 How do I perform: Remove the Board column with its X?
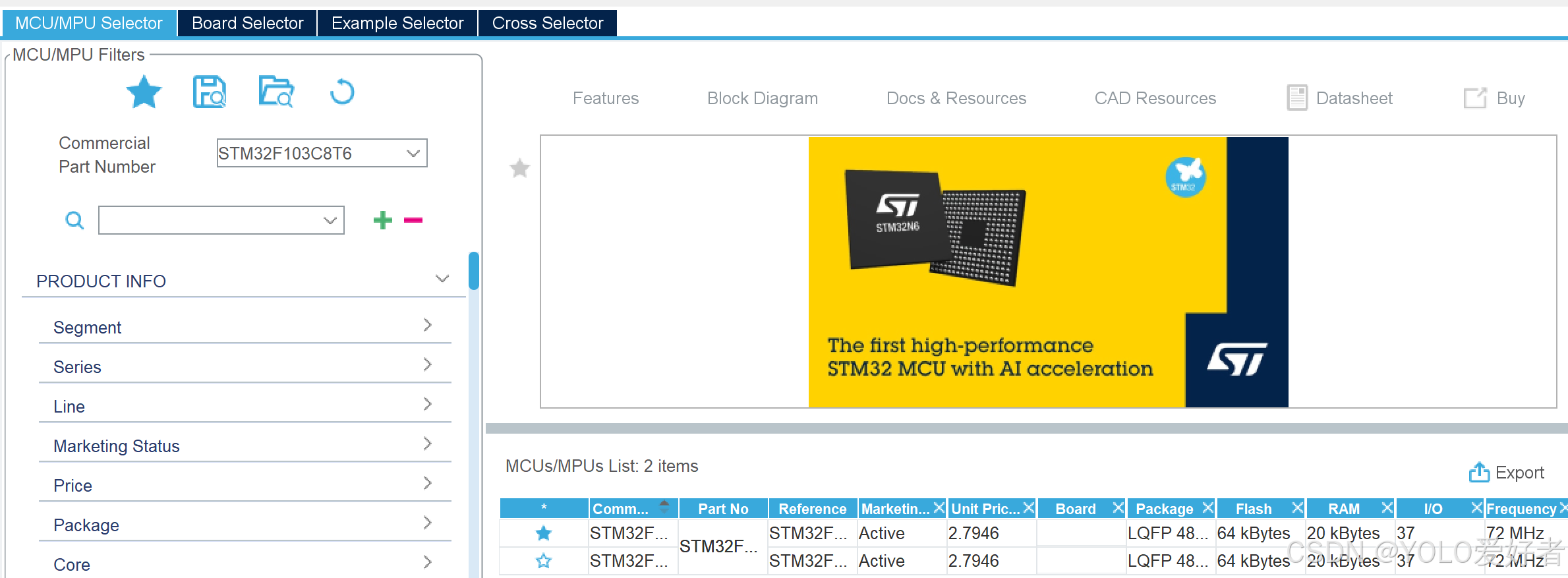1118,507
